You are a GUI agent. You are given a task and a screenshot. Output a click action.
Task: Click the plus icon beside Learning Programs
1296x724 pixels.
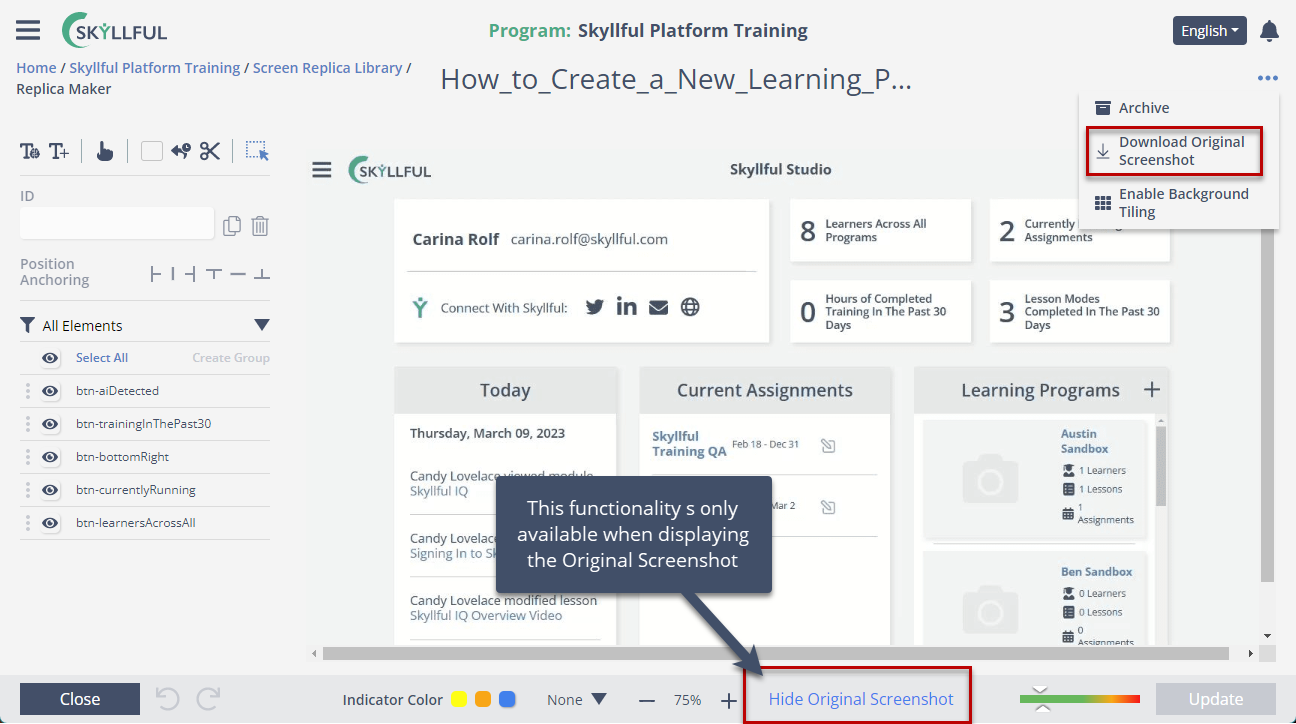click(x=1152, y=390)
